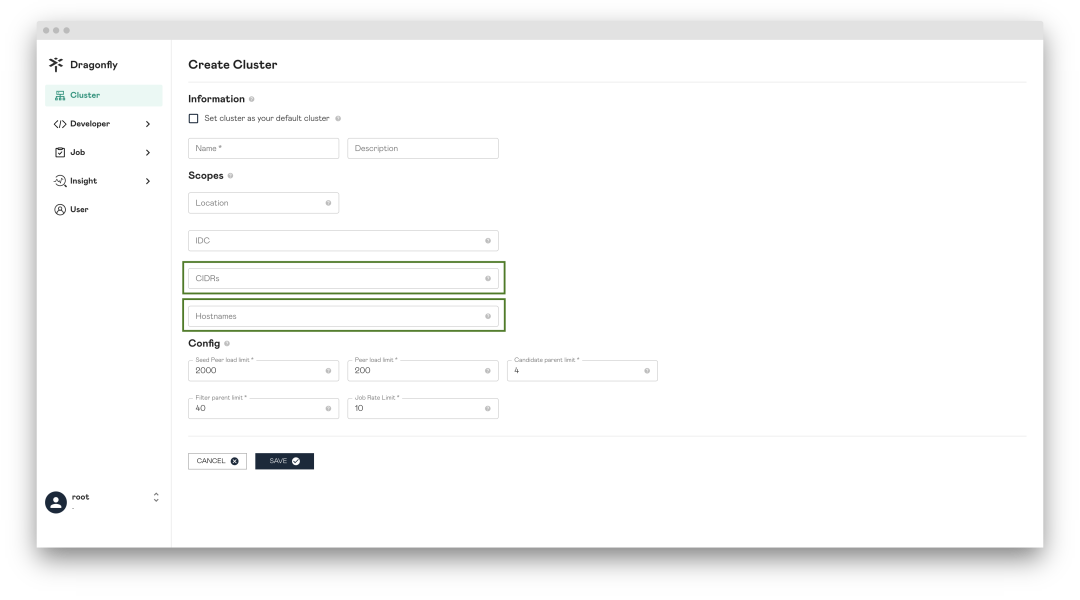Viewport: 1080px width, 600px height.
Task: Click the IDC field info icon
Action: 488,240
